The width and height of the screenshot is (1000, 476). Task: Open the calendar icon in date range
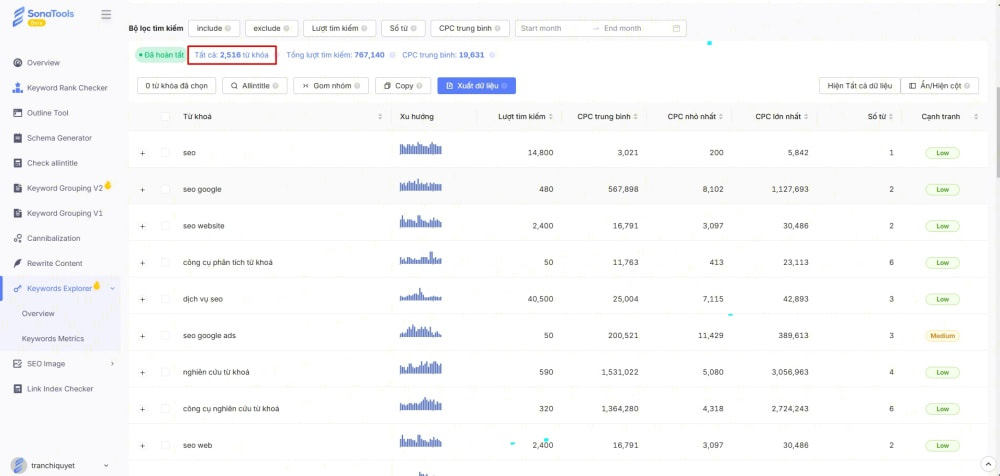(677, 28)
